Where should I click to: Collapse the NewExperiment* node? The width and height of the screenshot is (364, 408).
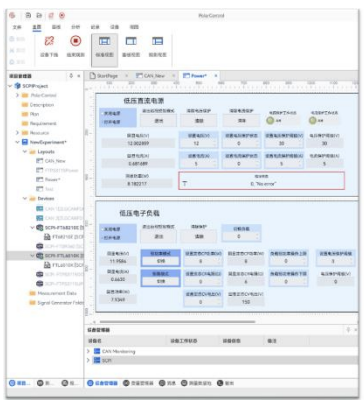17,142
